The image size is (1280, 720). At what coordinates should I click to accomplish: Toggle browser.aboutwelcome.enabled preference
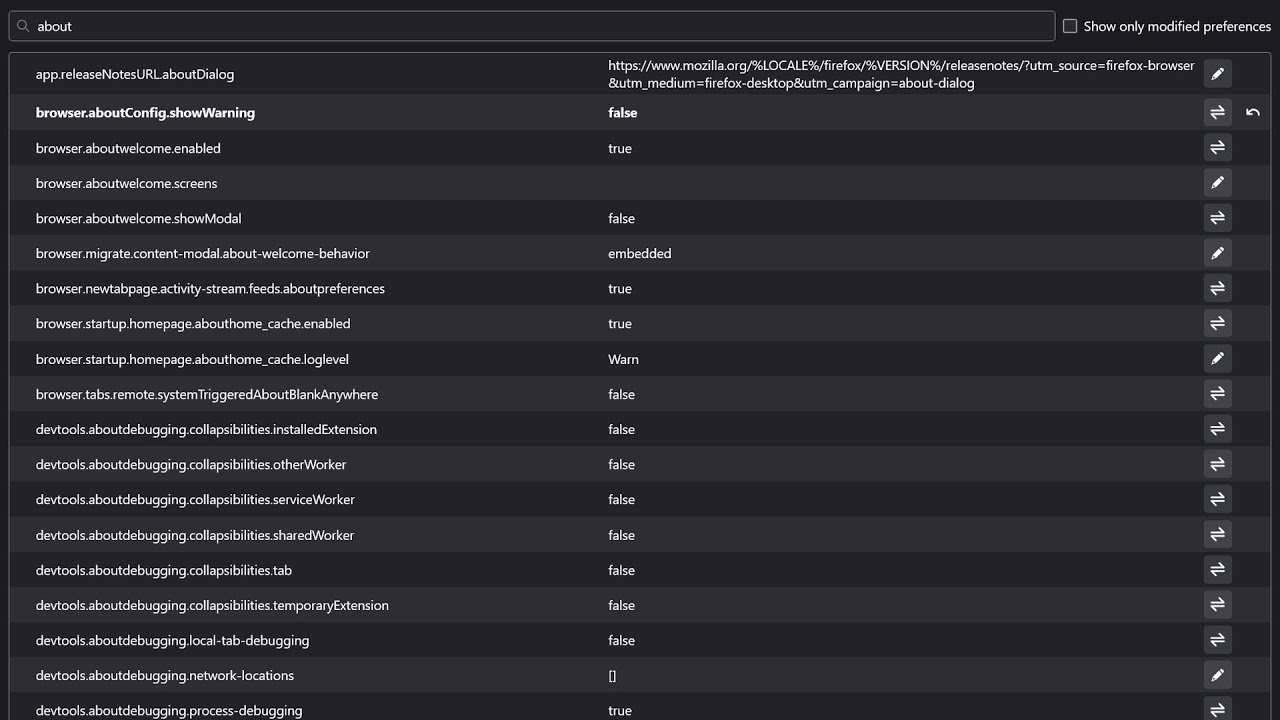click(1217, 148)
